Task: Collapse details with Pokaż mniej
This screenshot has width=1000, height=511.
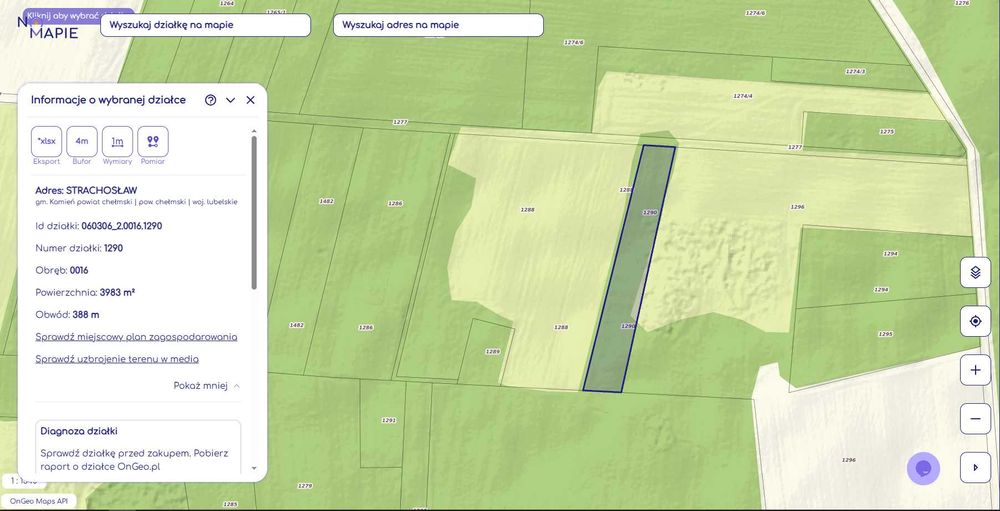Action: click(207, 386)
